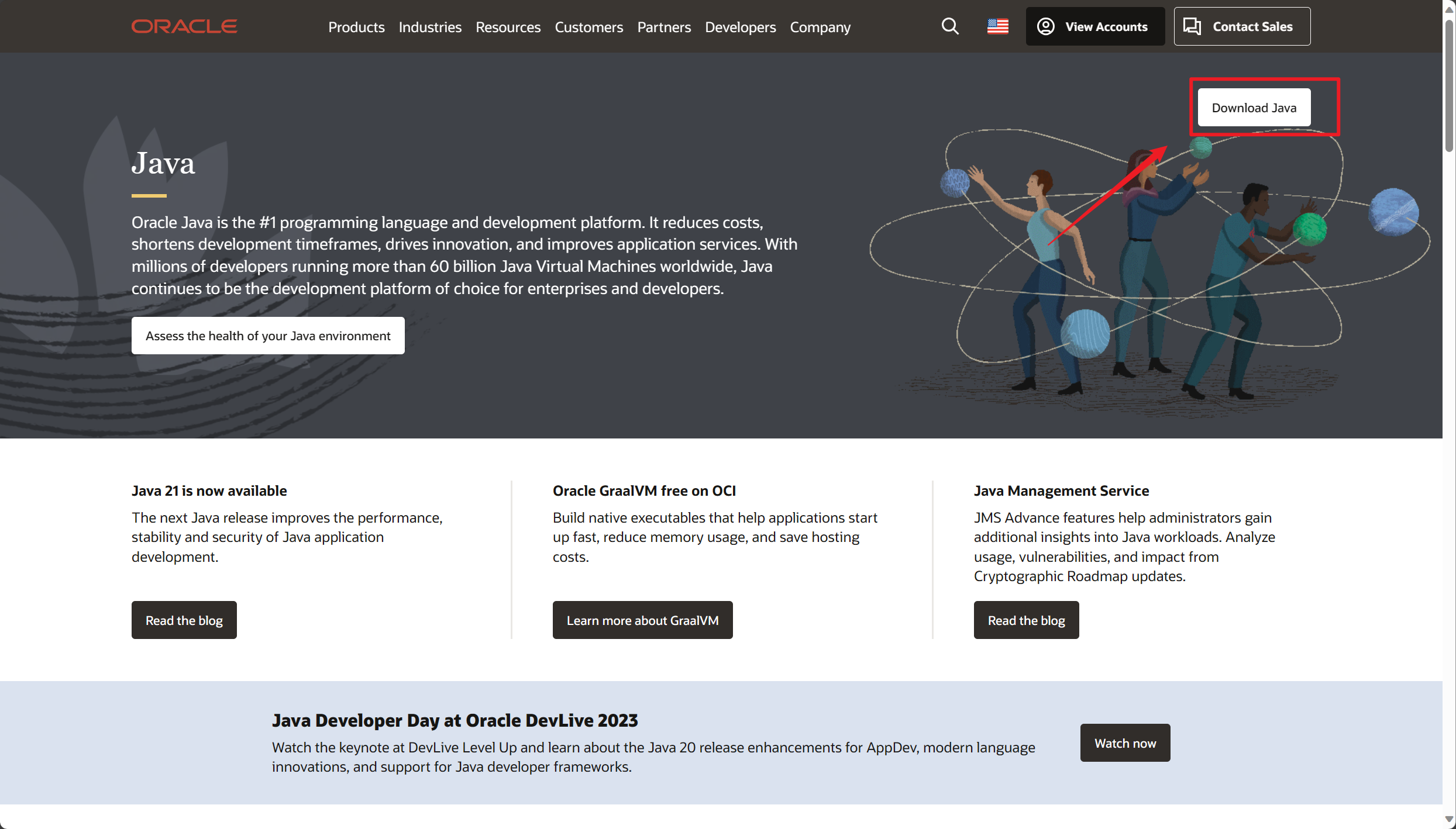This screenshot has width=1456, height=829.
Task: Read the Java Management Service blog
Action: click(1026, 620)
